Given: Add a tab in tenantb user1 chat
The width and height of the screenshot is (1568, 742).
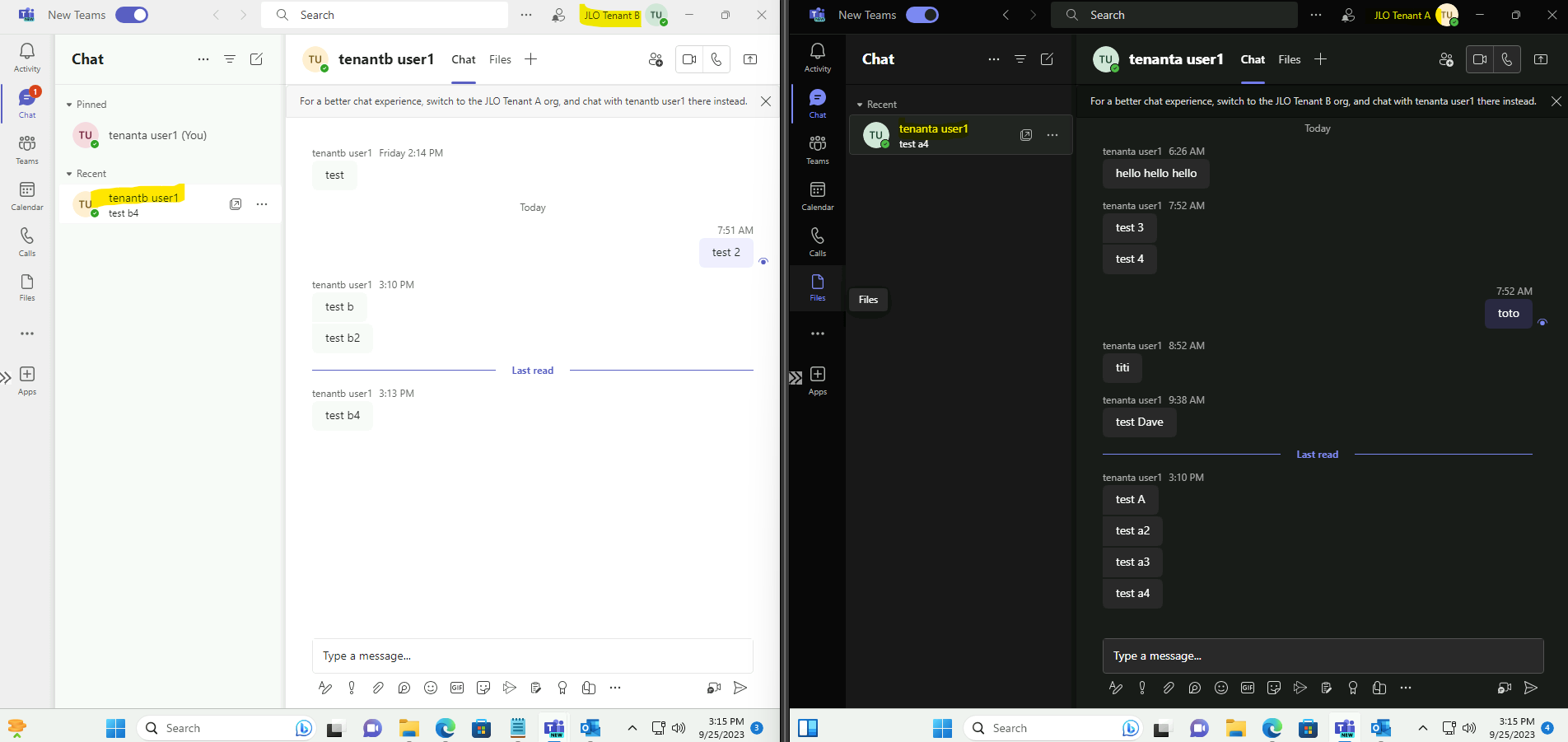Looking at the screenshot, I should (531, 59).
